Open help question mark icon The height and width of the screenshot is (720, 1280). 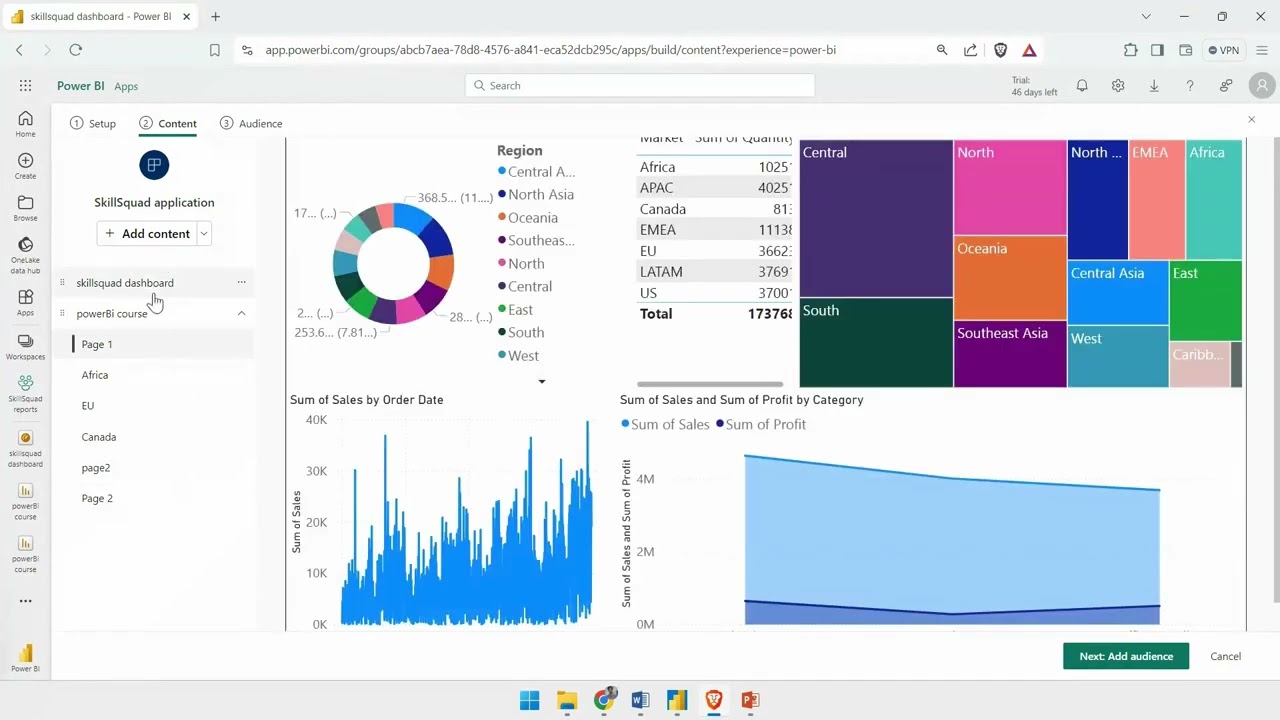(x=1190, y=86)
